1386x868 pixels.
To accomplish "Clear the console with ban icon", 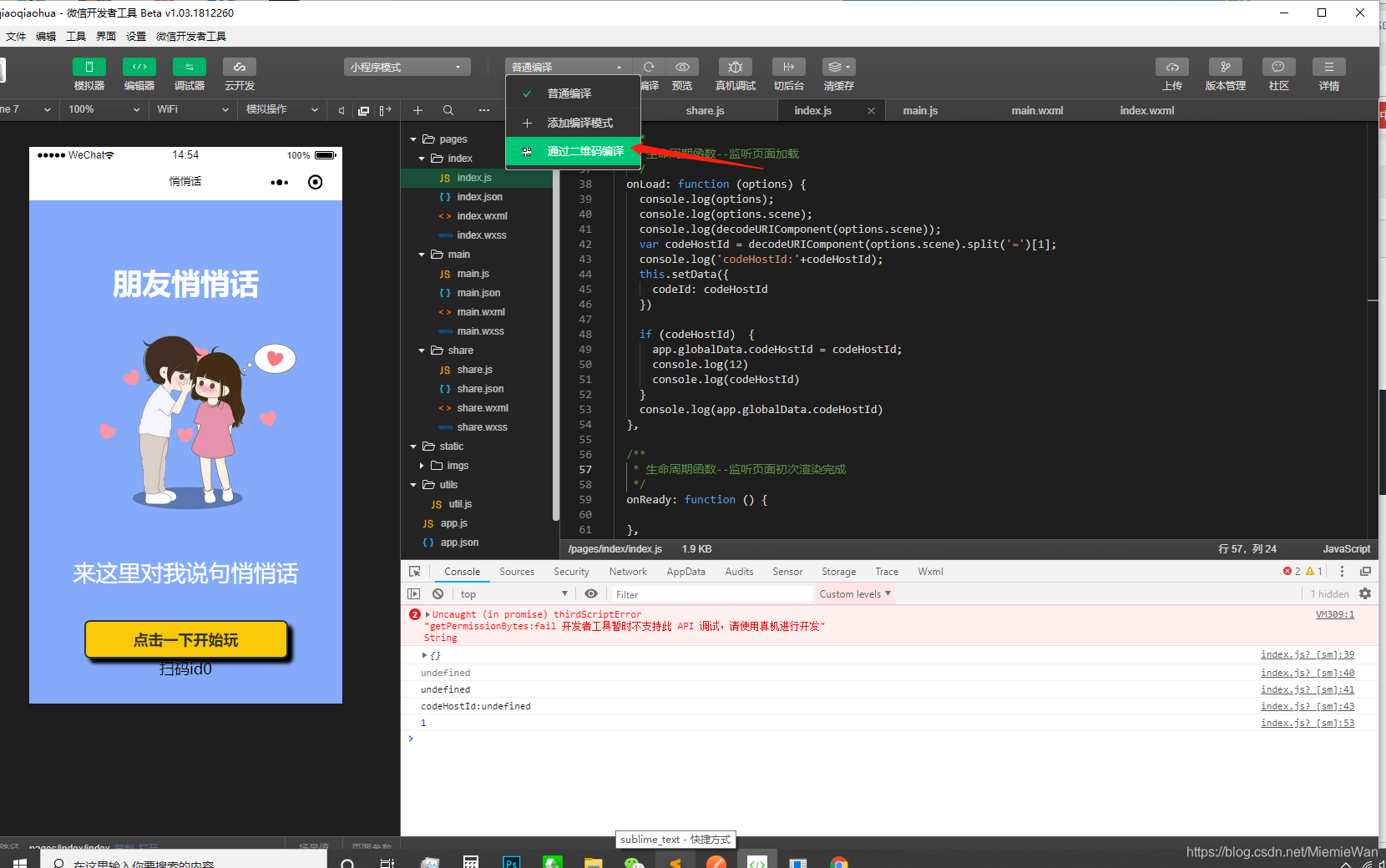I will click(x=438, y=594).
